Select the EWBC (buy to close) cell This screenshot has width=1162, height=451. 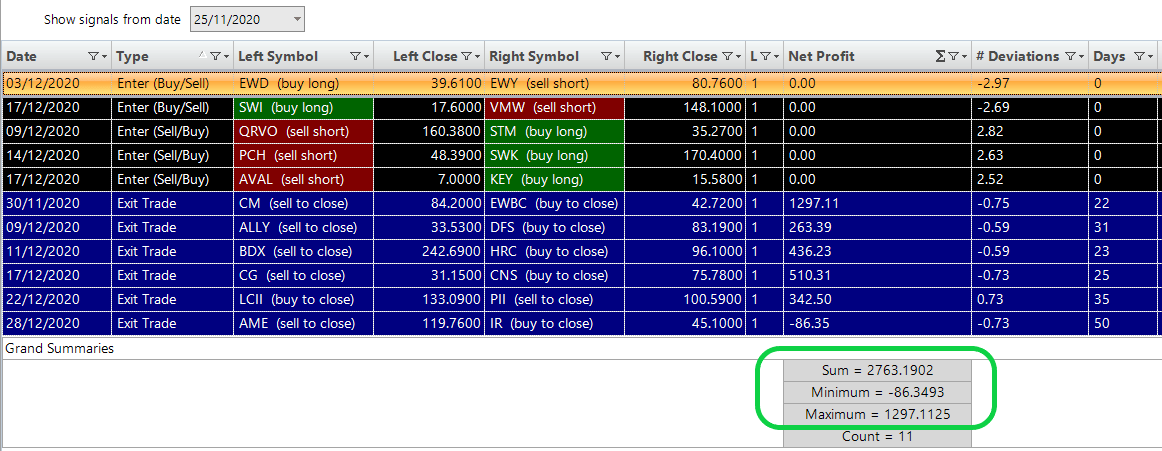coord(554,204)
